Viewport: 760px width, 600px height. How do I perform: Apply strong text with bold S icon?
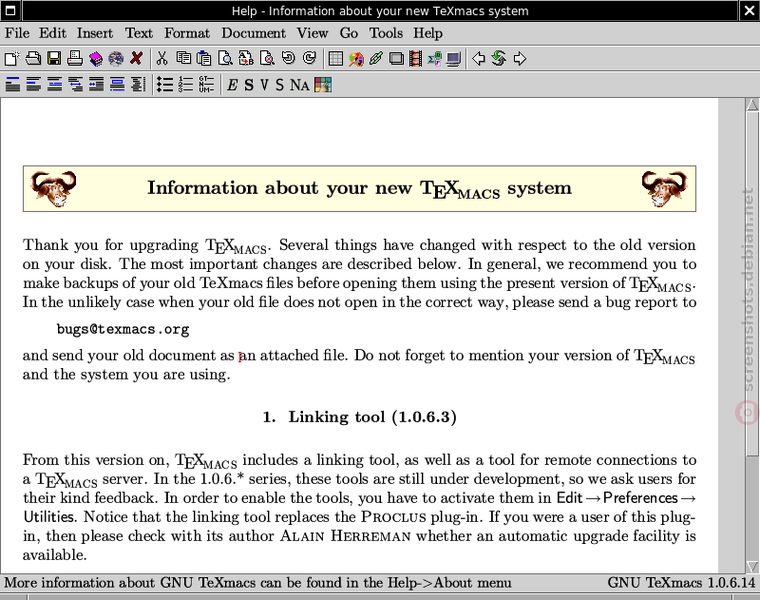(249, 85)
